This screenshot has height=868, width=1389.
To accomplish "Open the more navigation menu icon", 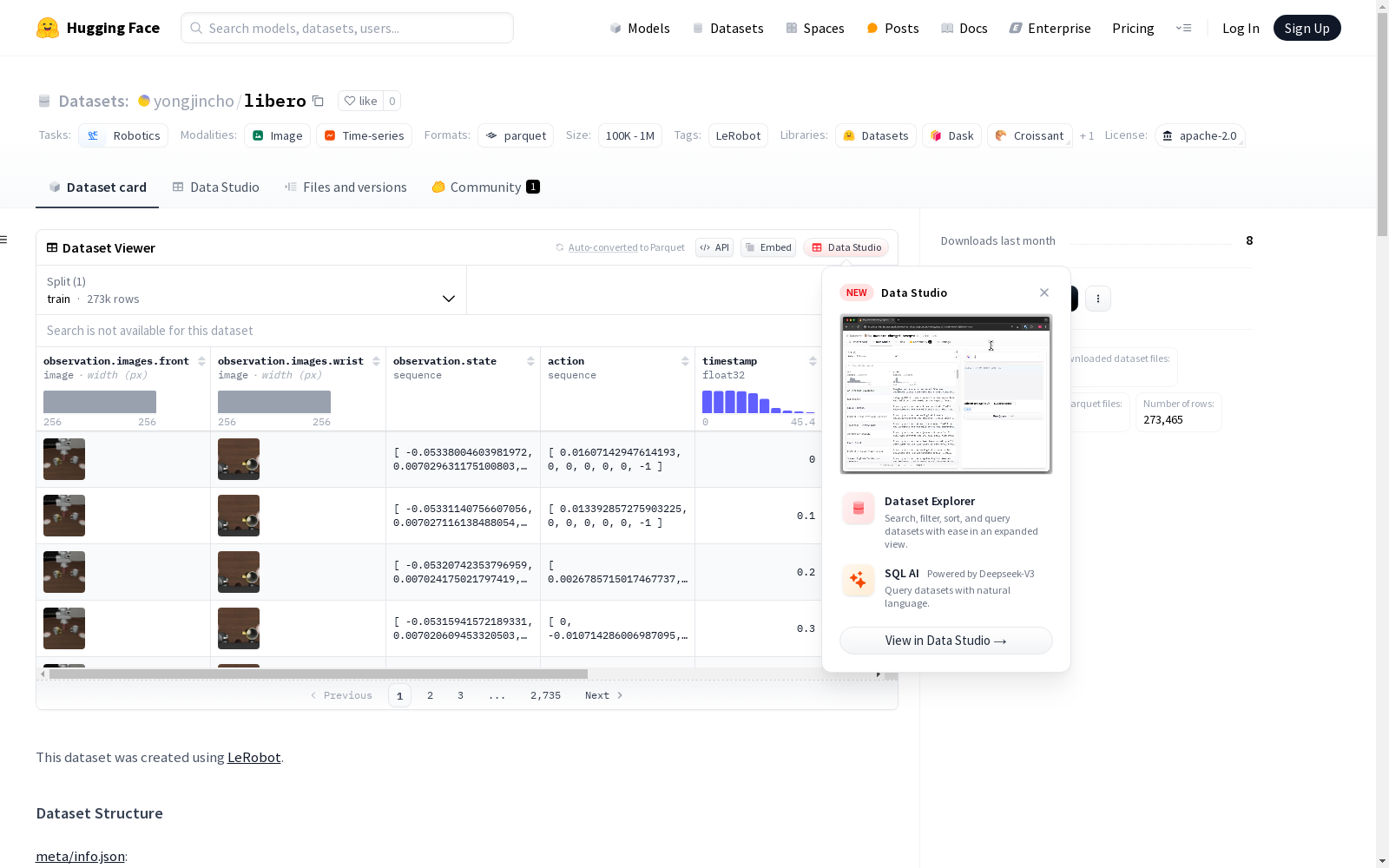I will 1183,28.
